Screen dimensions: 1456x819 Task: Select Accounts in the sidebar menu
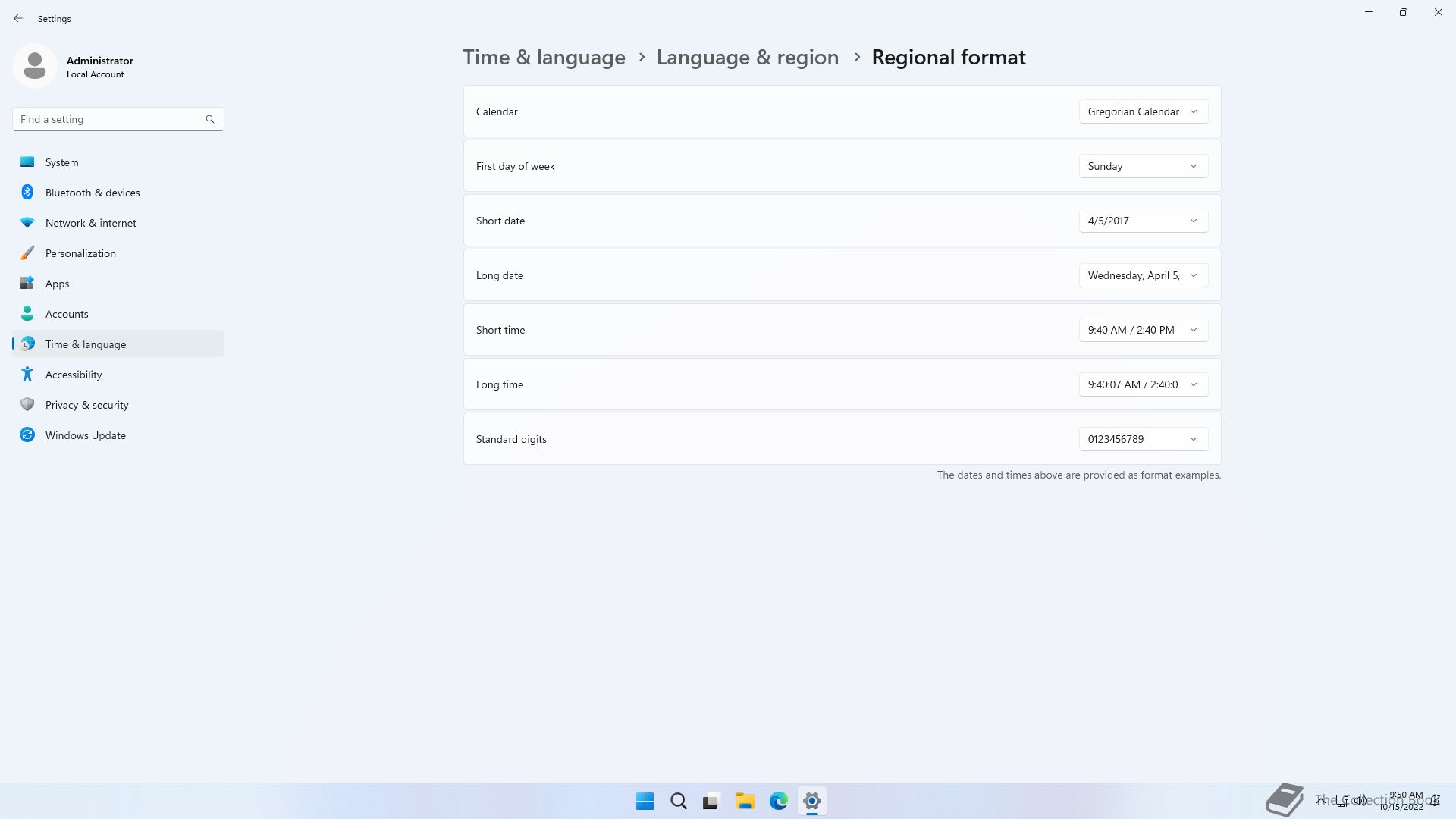pyautogui.click(x=67, y=314)
